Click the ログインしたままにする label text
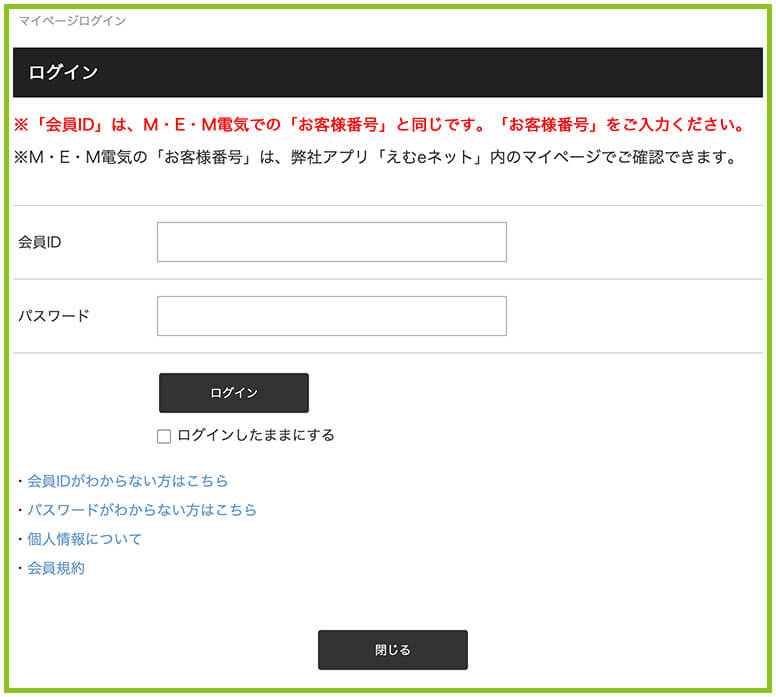Viewport: 776px width, 697px height. point(255,435)
